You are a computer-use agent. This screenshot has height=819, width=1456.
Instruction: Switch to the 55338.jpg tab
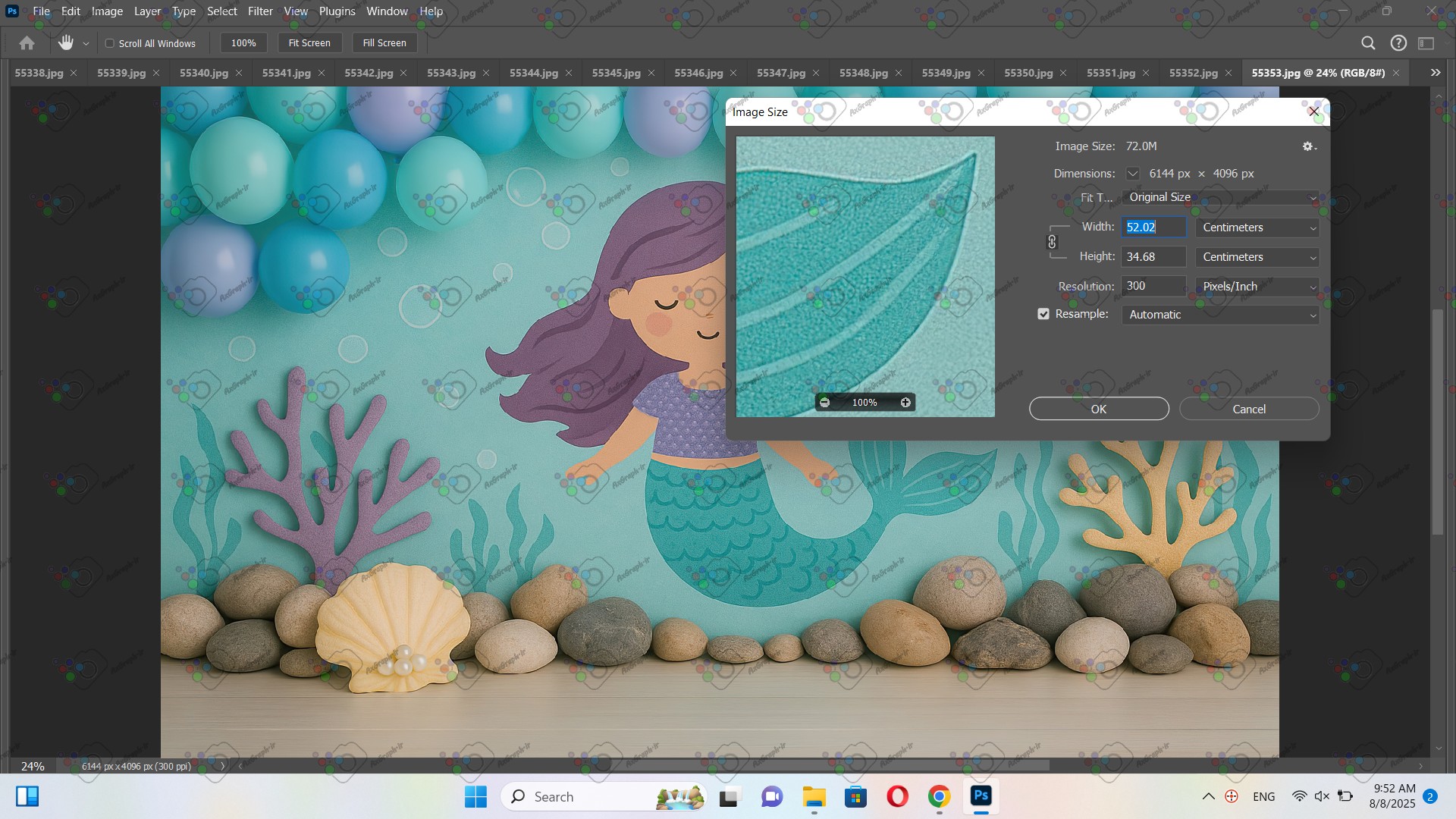pyautogui.click(x=39, y=73)
